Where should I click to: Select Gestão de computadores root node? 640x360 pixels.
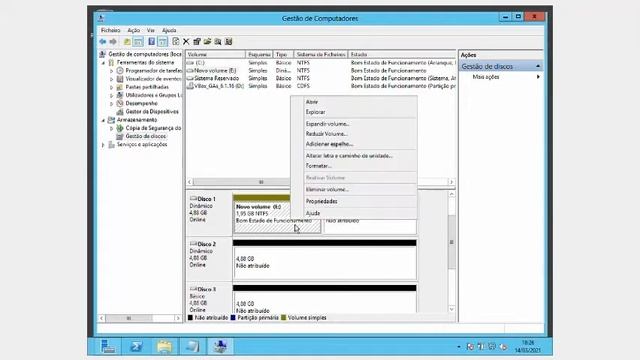pyautogui.click(x=145, y=54)
